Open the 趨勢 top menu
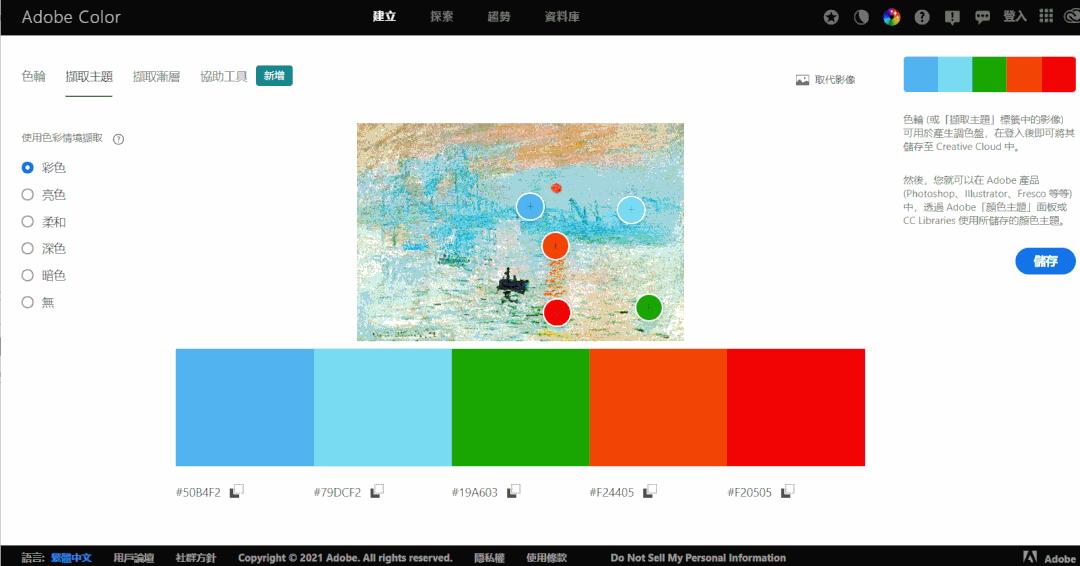 (499, 17)
